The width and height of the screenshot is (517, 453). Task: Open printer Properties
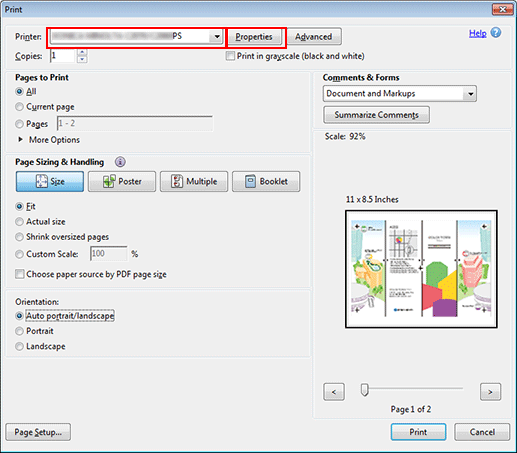pyautogui.click(x=254, y=37)
